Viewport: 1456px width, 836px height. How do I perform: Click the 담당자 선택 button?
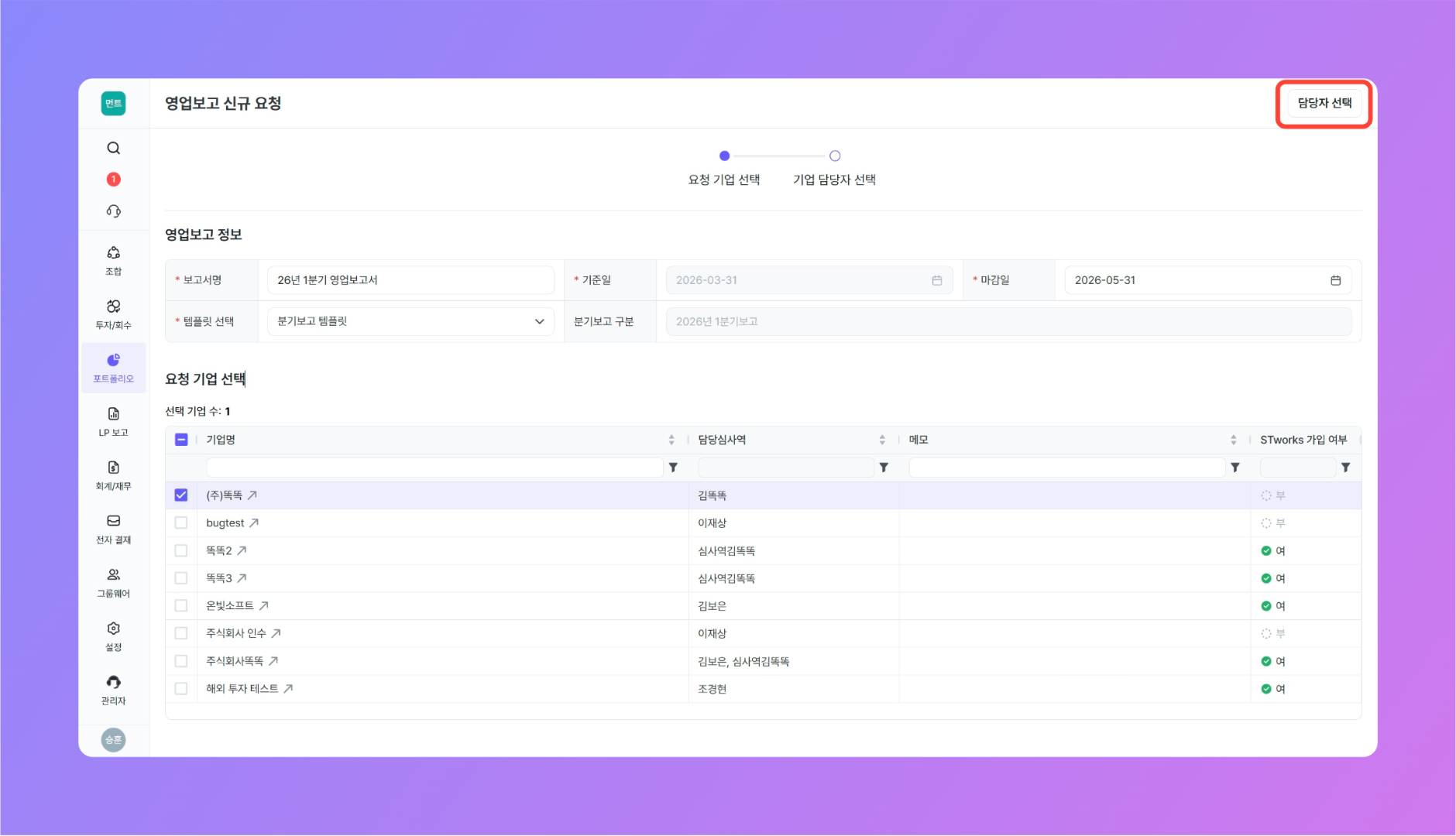pos(1324,103)
